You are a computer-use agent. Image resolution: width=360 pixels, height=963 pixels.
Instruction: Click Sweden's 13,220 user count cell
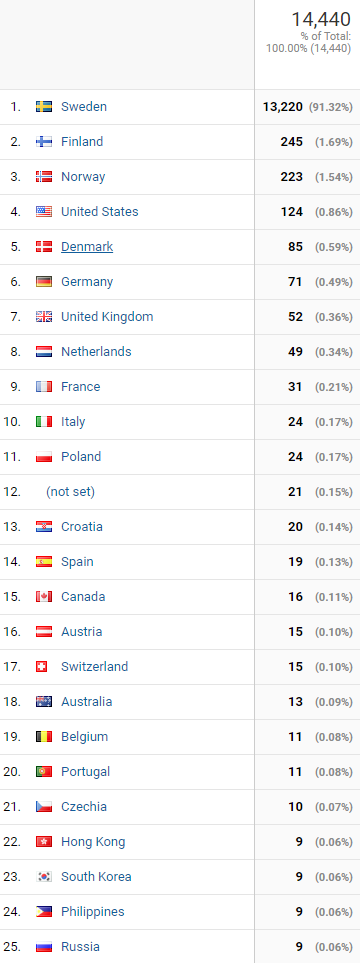[x=307, y=107]
